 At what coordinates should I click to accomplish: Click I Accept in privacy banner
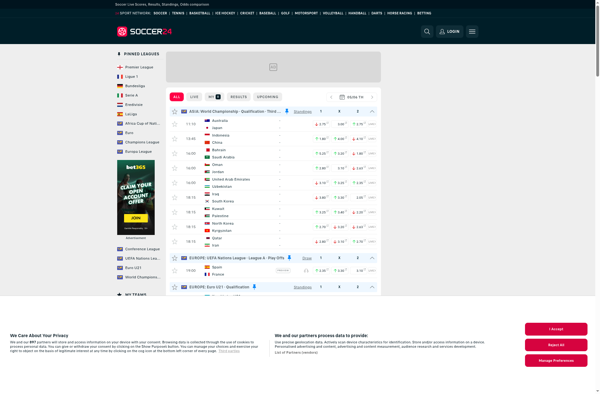556,329
